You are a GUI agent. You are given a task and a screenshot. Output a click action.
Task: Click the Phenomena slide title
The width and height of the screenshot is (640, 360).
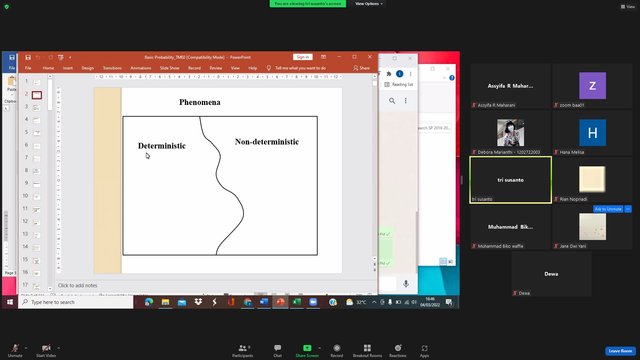(200, 102)
